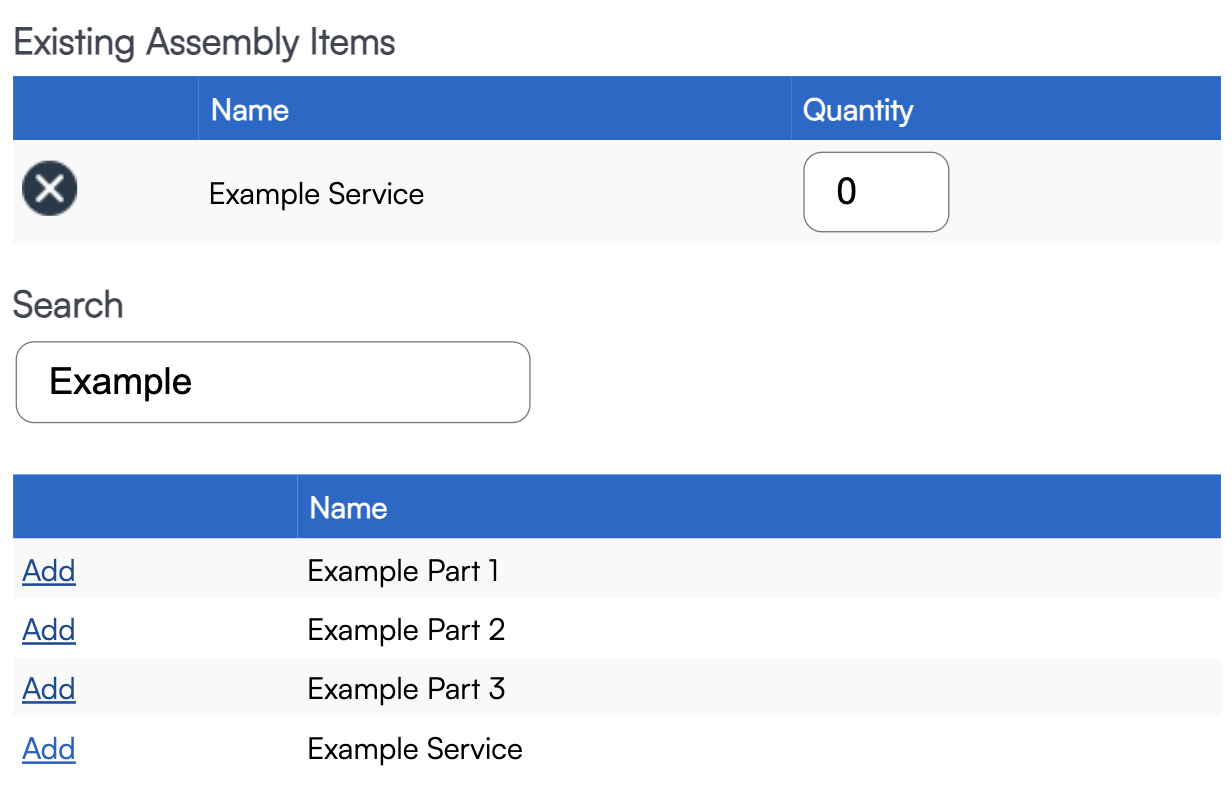Focus the Search box containing Example
Viewport: 1232px width, 788px height.
click(x=272, y=382)
